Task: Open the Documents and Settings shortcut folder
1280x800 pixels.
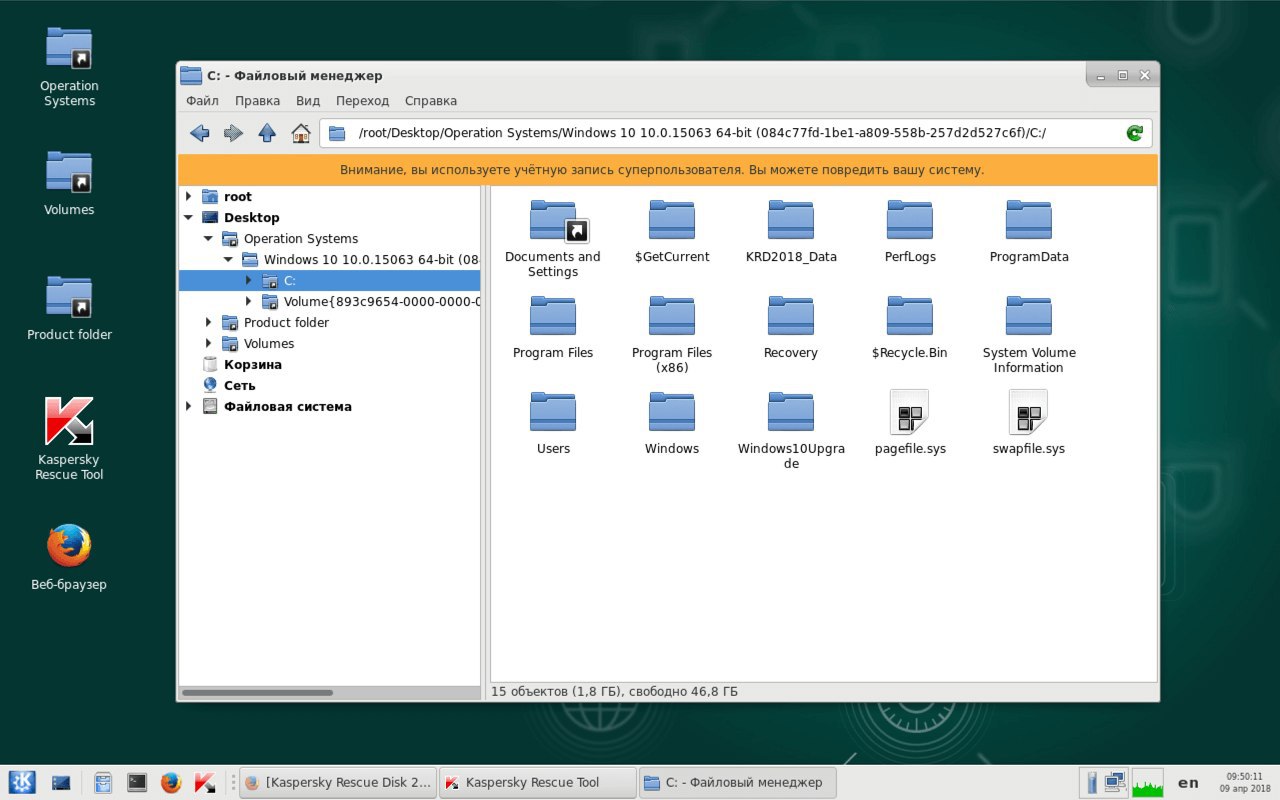Action: 553,239
